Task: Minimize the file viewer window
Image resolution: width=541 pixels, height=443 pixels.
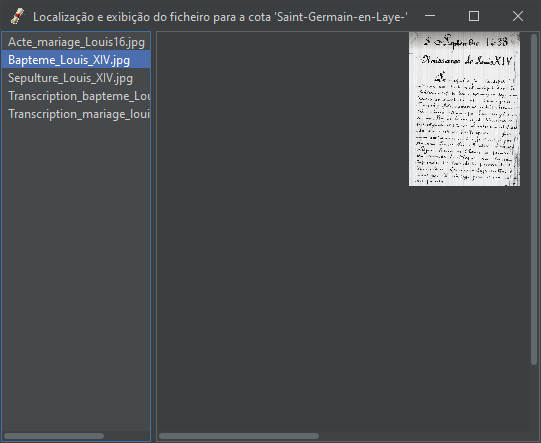Action: (430, 16)
